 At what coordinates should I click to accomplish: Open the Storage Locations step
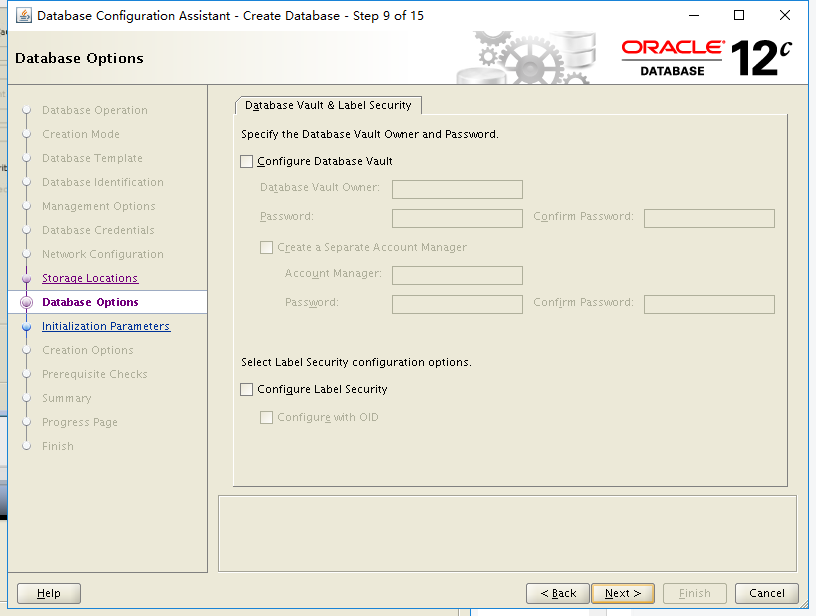[x=90, y=278]
